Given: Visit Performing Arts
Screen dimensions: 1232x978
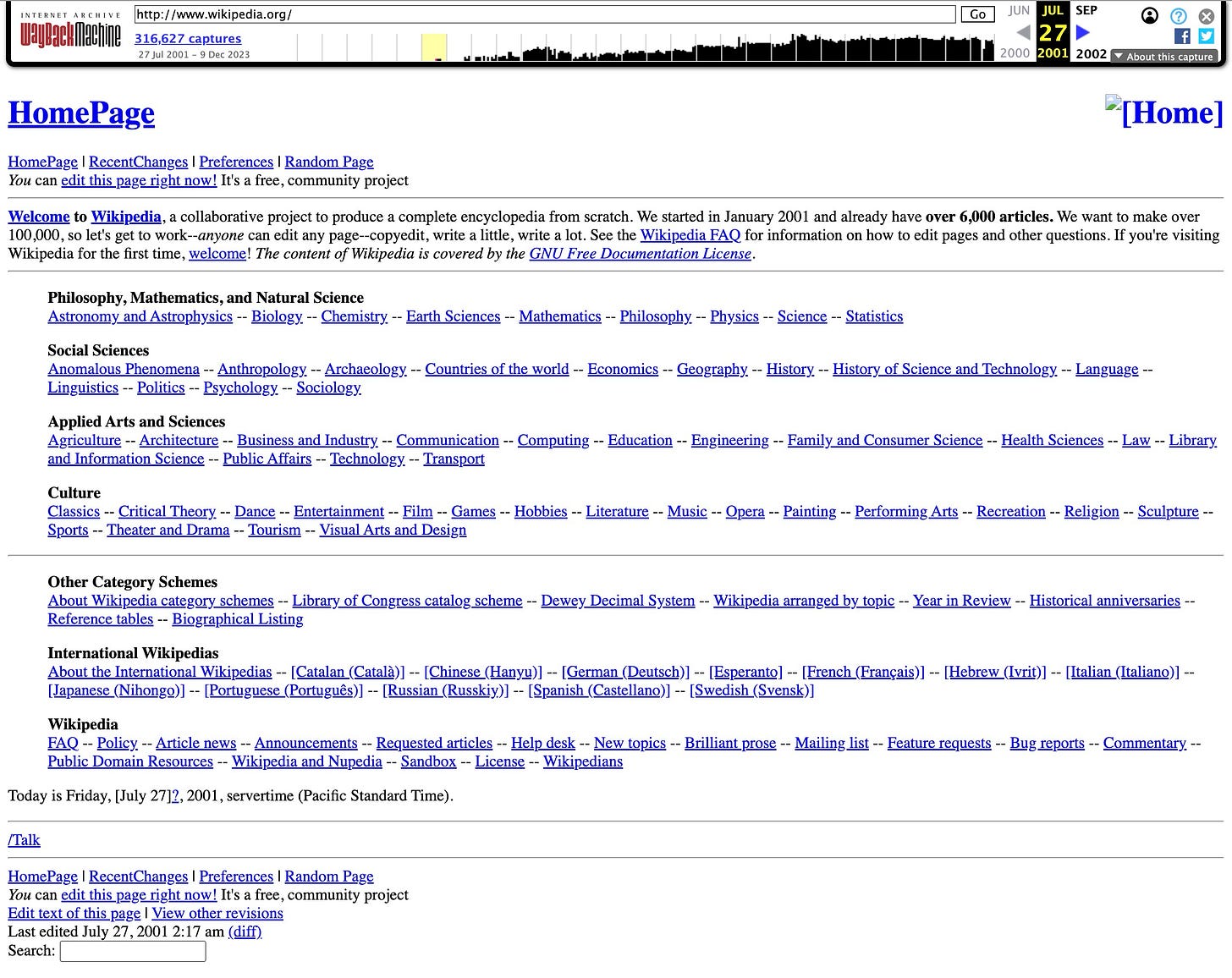Looking at the screenshot, I should [x=906, y=511].
